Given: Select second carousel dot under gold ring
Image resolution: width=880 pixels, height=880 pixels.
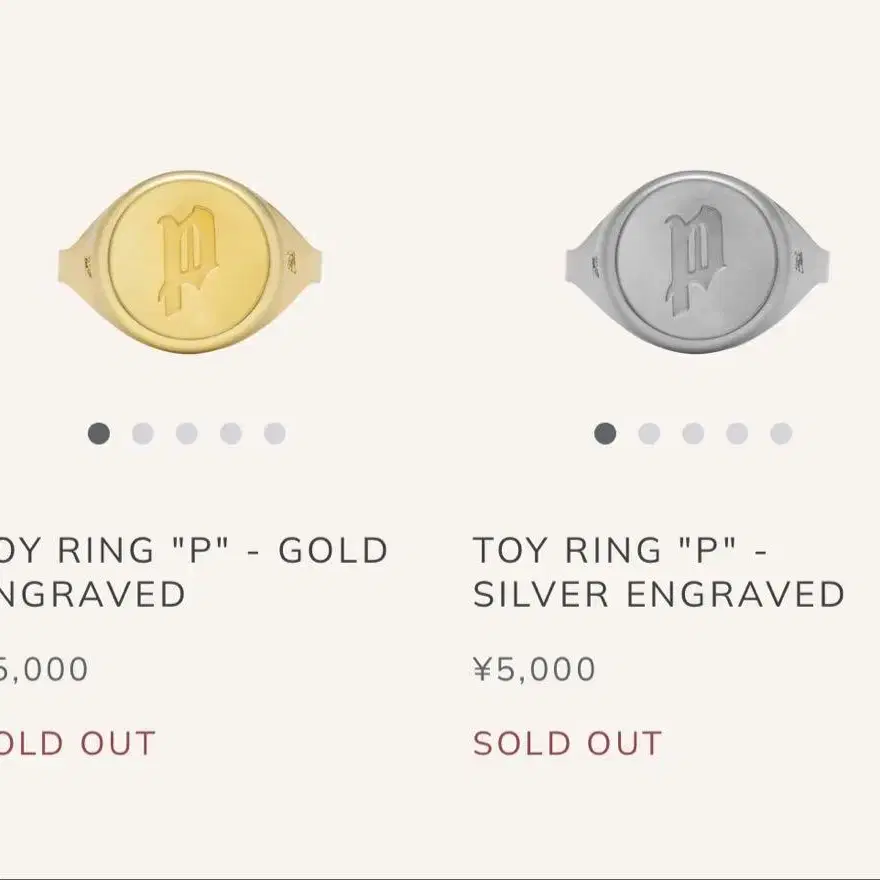Looking at the screenshot, I should point(143,433).
